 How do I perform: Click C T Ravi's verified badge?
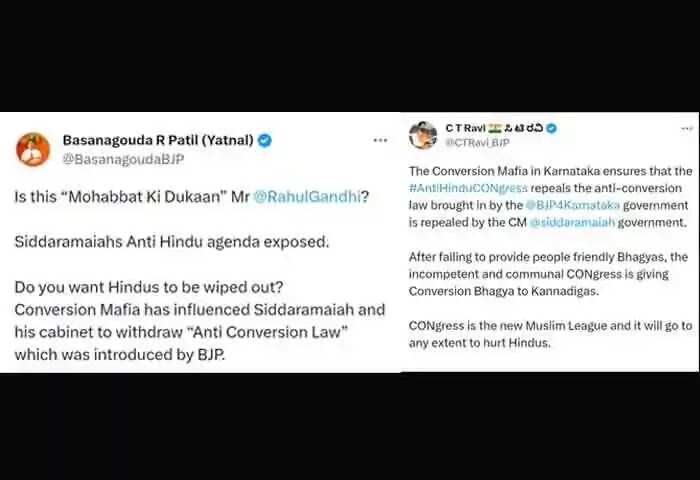552,128
